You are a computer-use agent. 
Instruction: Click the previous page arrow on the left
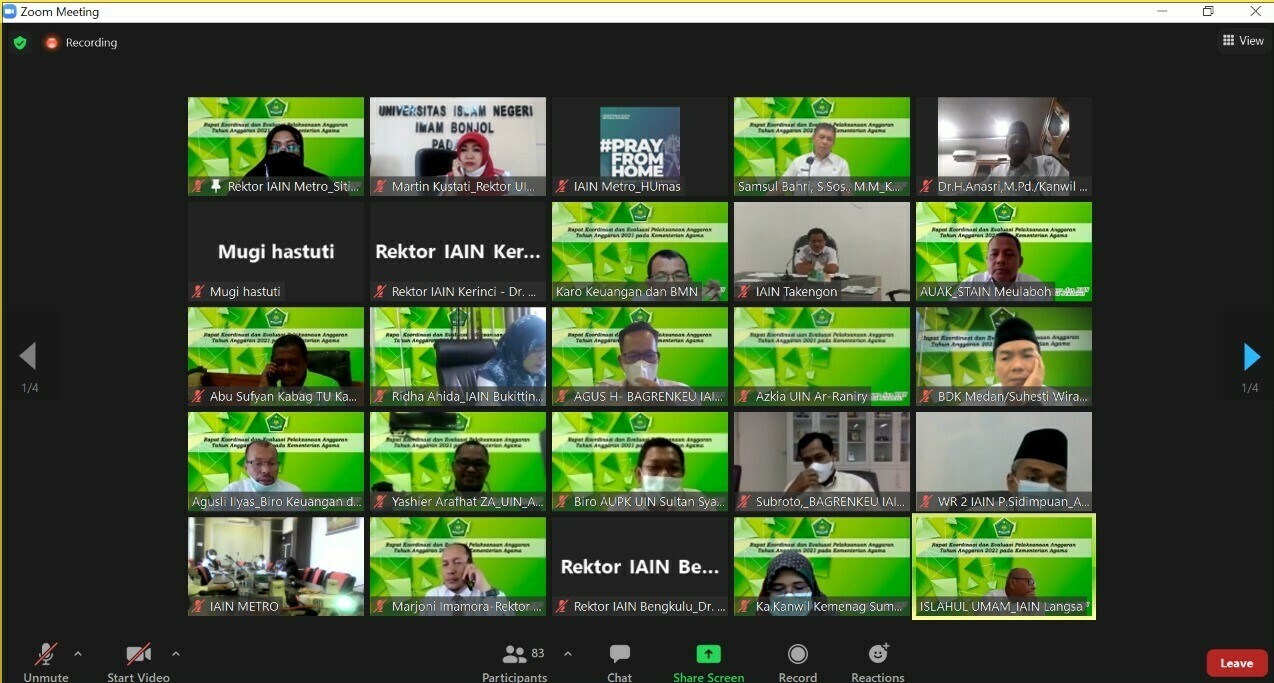tap(30, 357)
